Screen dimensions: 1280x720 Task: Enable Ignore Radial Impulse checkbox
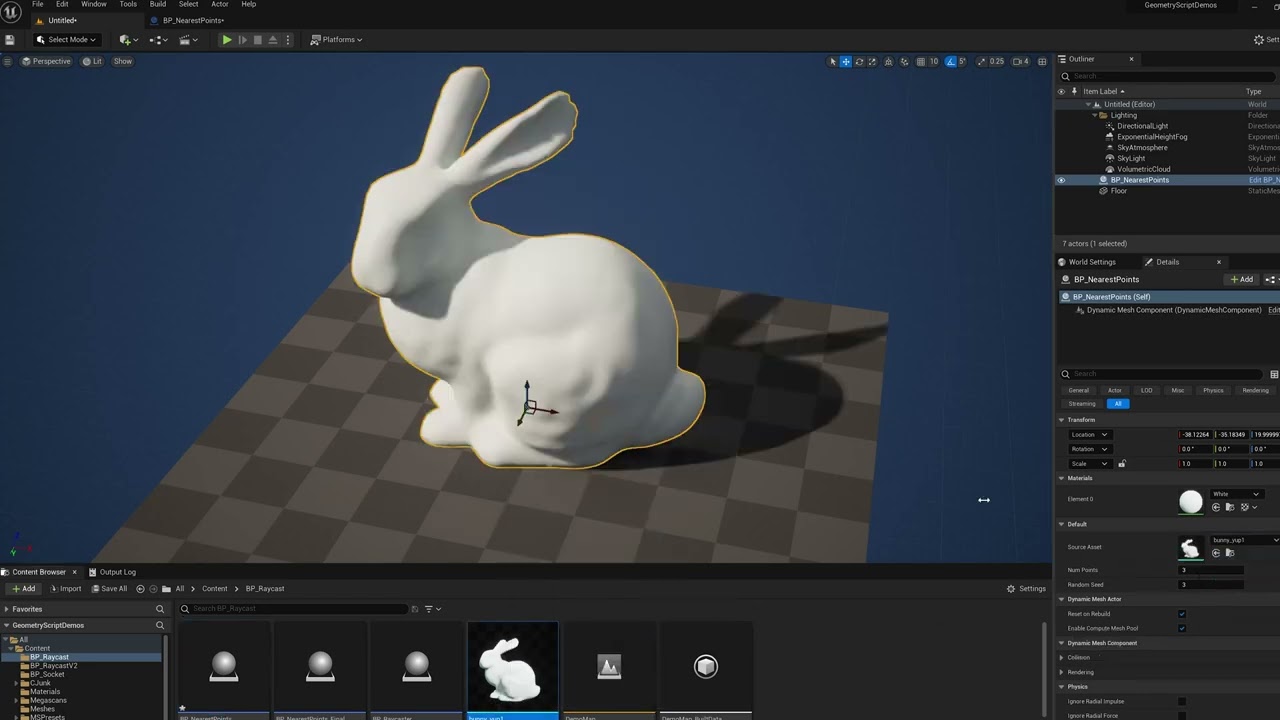tap(1182, 701)
